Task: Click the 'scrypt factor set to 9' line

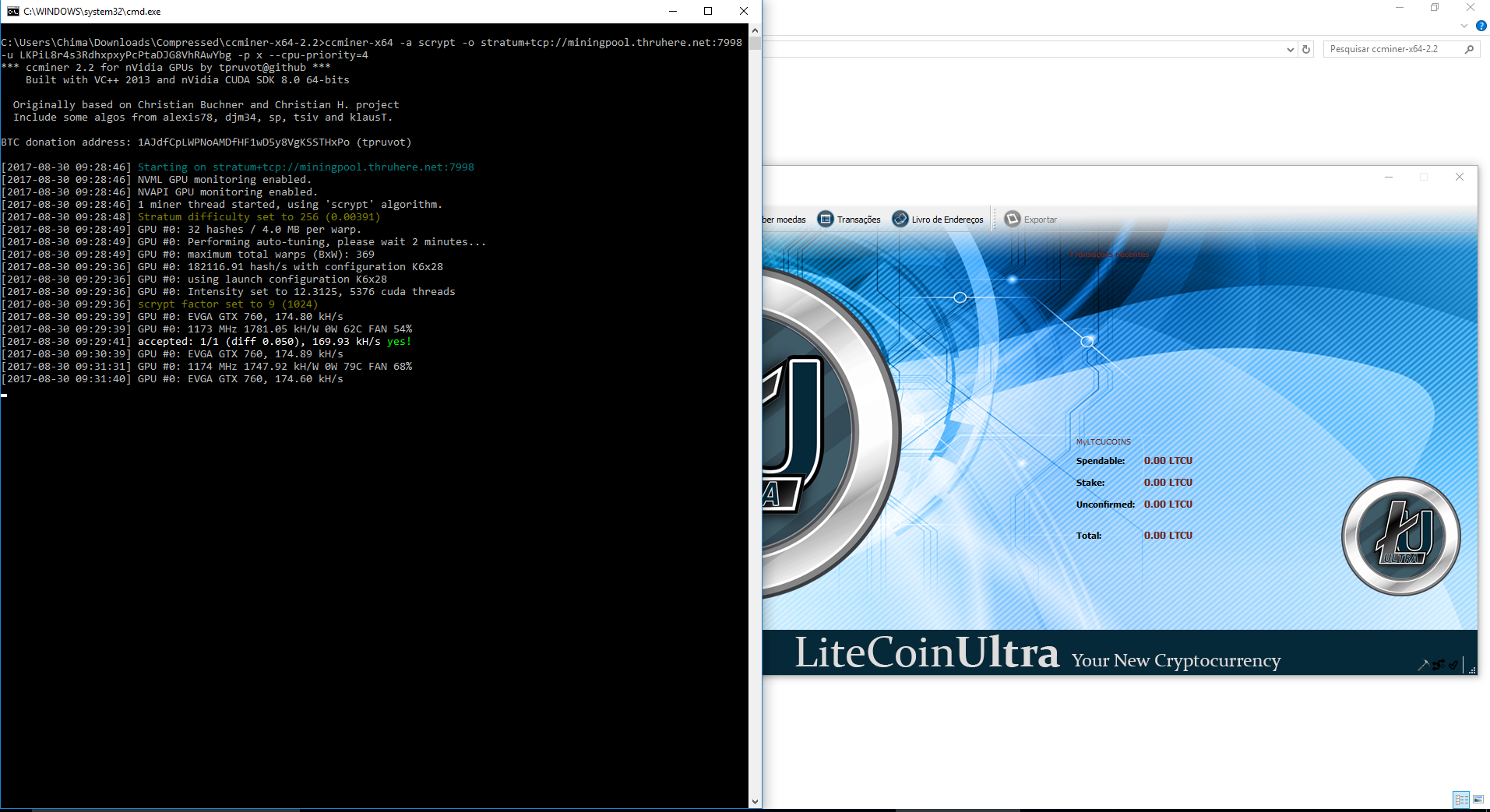Action: point(160,304)
